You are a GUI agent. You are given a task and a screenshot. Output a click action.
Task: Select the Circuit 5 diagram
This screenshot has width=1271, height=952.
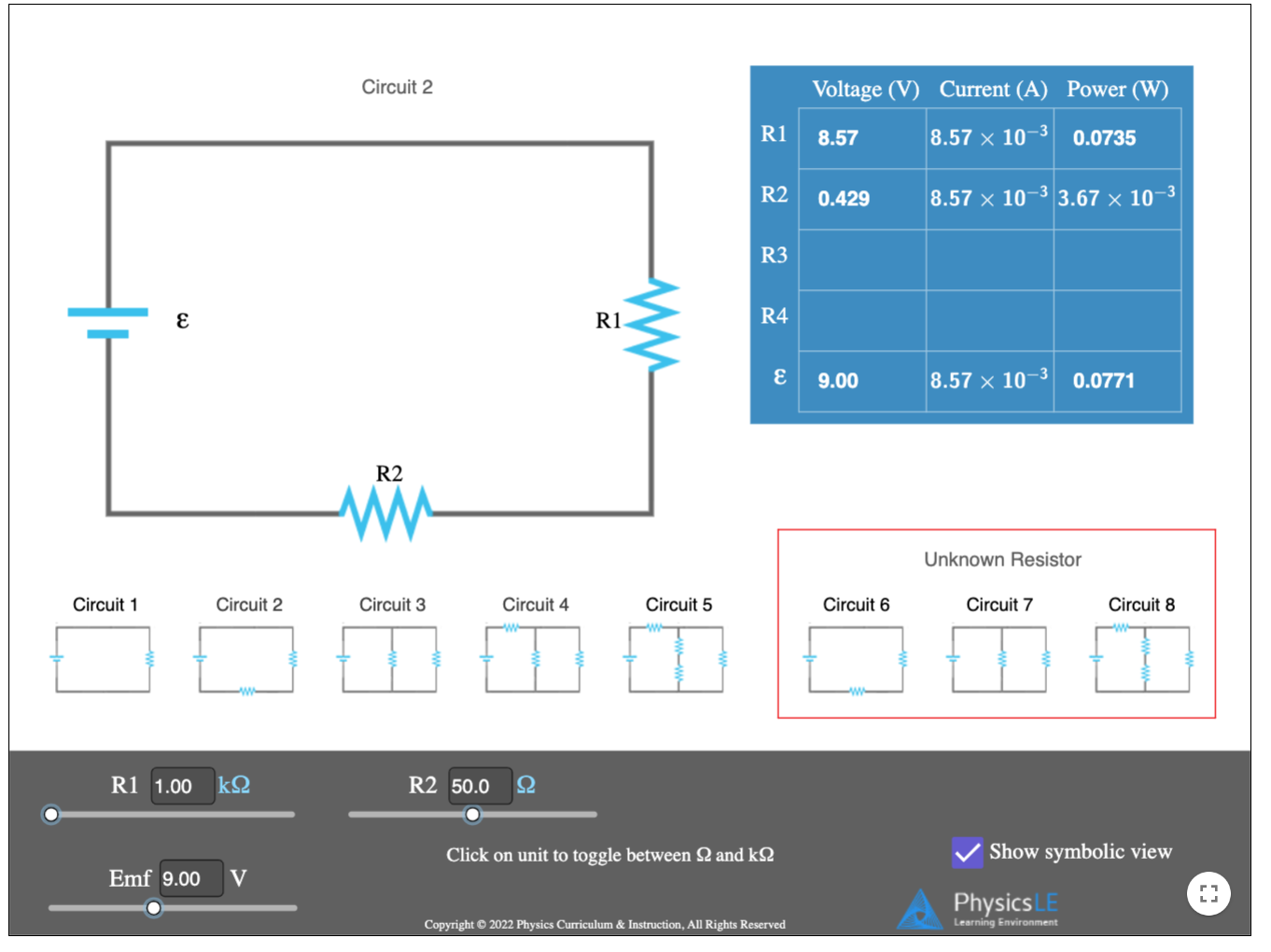(677, 658)
